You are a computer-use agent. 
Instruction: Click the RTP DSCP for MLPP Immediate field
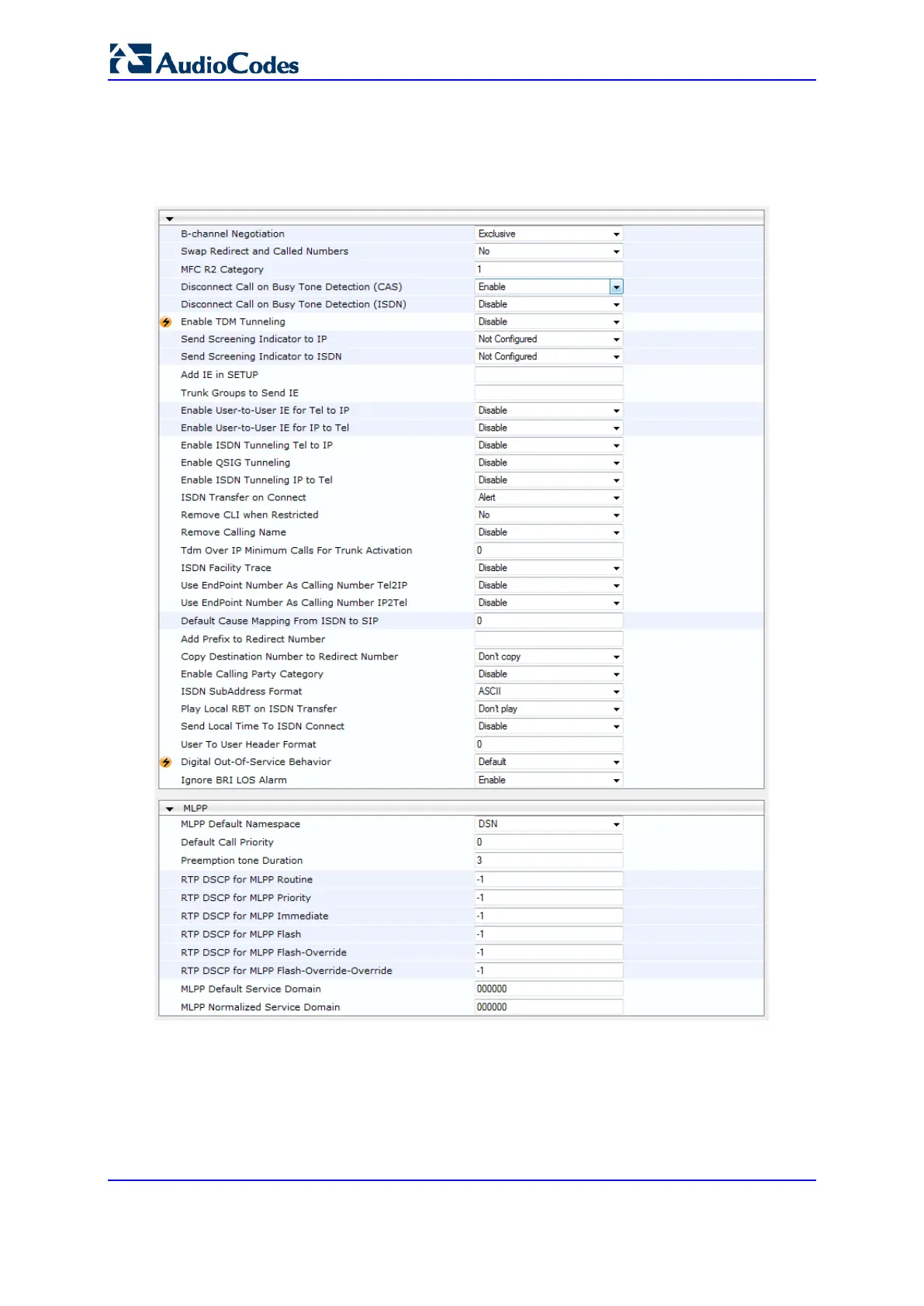point(549,916)
